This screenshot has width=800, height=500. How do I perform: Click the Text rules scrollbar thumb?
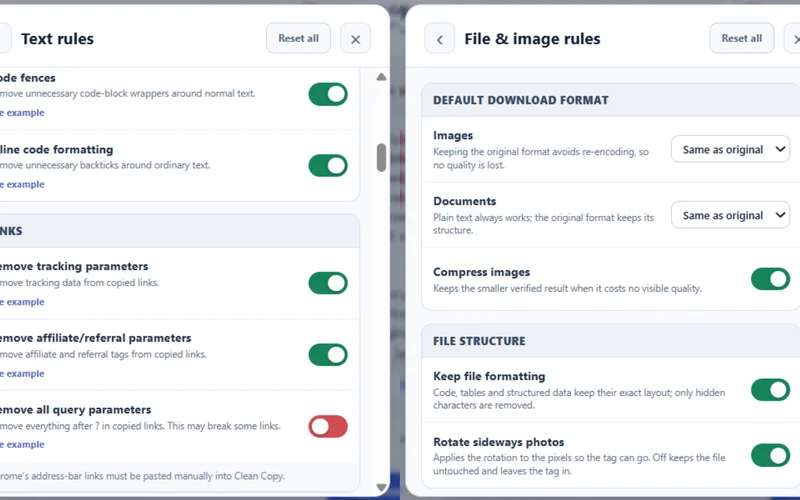(381, 158)
